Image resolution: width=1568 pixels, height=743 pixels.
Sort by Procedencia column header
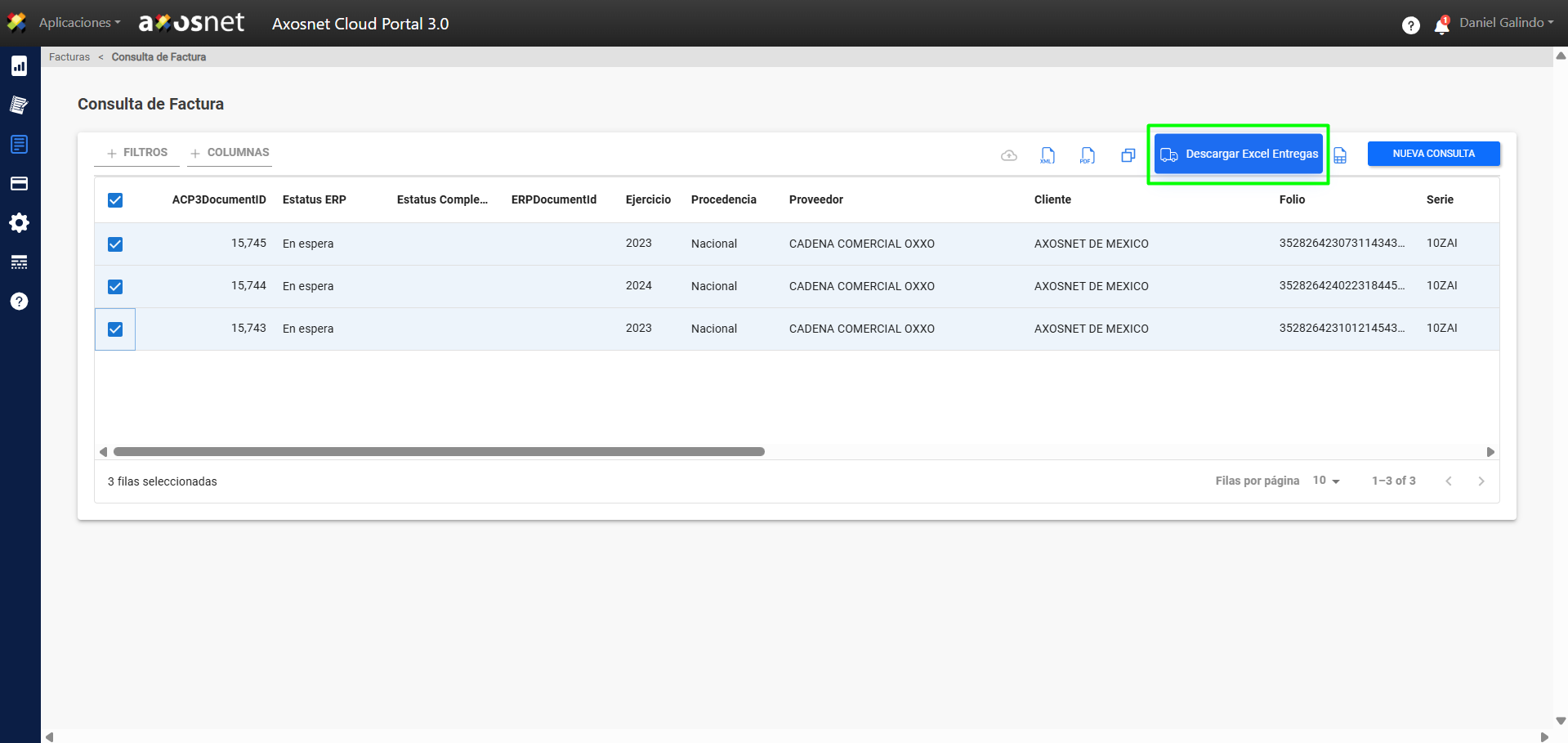tap(724, 199)
